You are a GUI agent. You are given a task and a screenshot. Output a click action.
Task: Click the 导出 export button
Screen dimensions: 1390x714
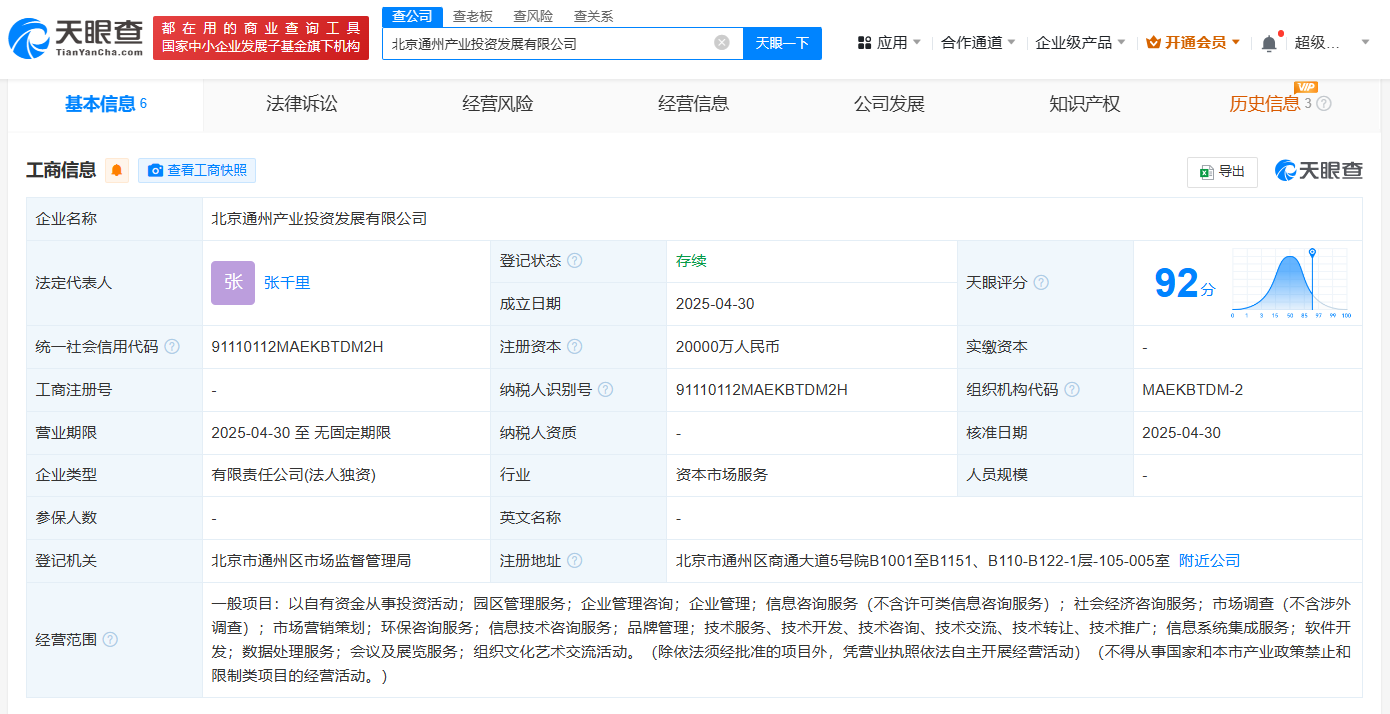pyautogui.click(x=1222, y=171)
